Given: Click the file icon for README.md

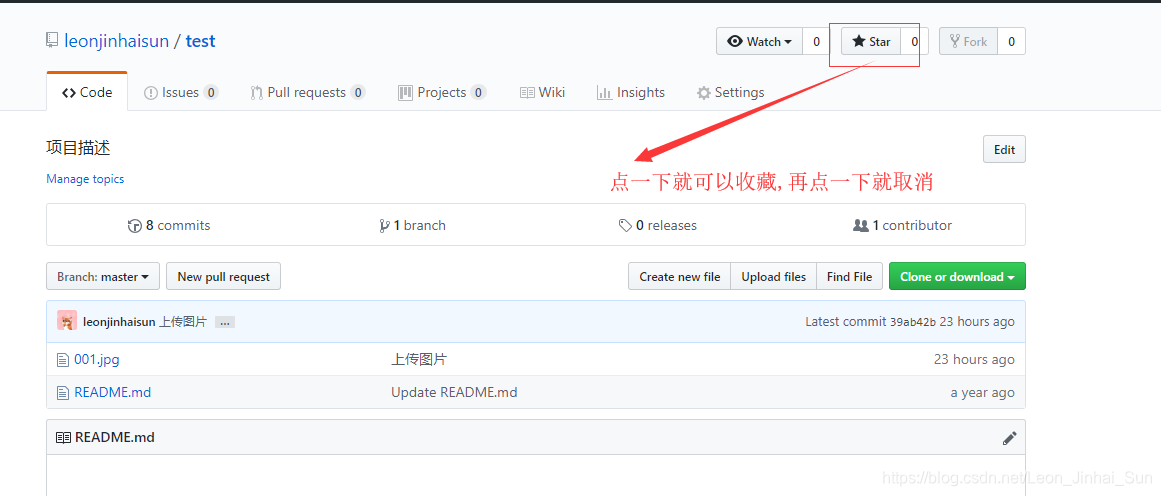Looking at the screenshot, I should pos(63,392).
